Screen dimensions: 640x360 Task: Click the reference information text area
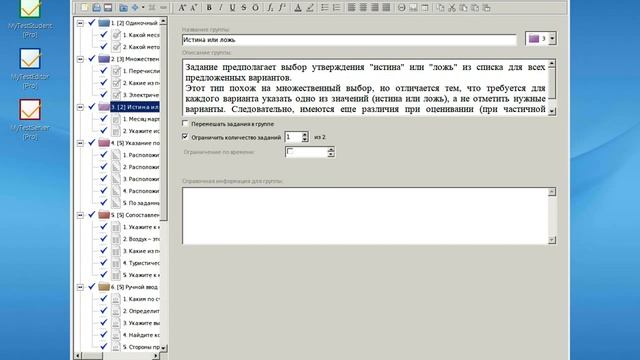tap(364, 216)
